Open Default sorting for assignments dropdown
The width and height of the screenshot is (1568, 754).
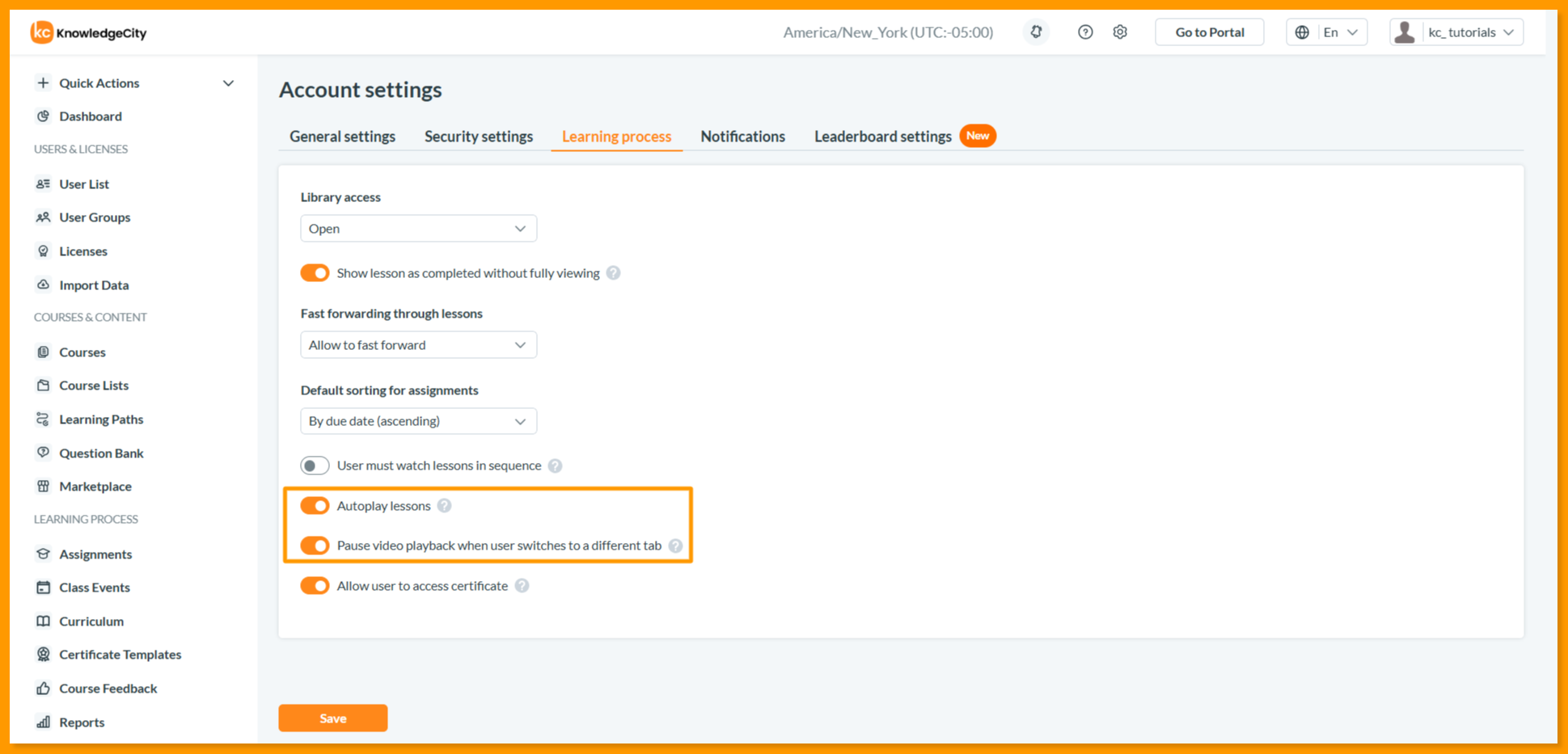[418, 421]
